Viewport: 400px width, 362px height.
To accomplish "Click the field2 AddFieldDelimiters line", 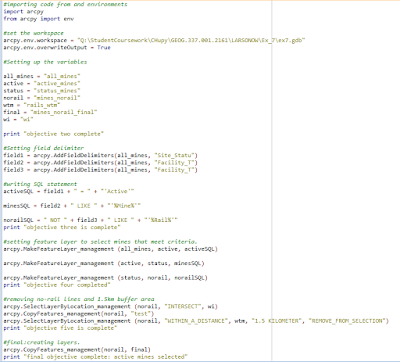I will [x=101, y=163].
